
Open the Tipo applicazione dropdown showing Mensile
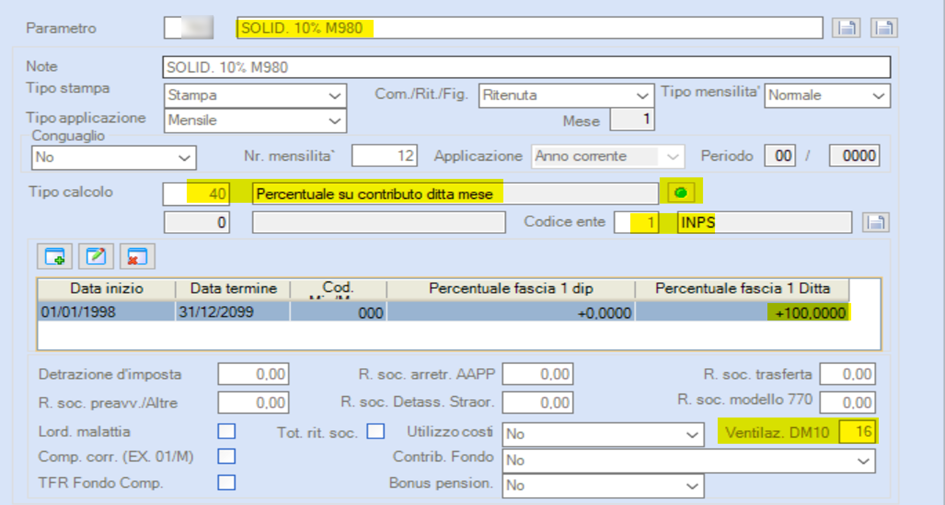[x=256, y=121]
